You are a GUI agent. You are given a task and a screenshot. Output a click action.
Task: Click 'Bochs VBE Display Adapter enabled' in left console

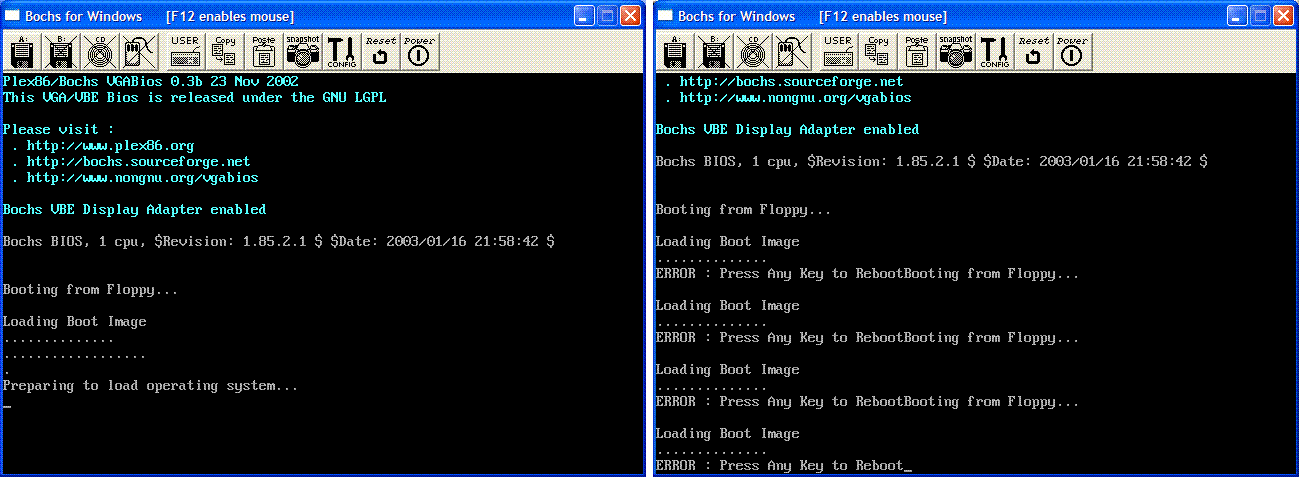135,210
